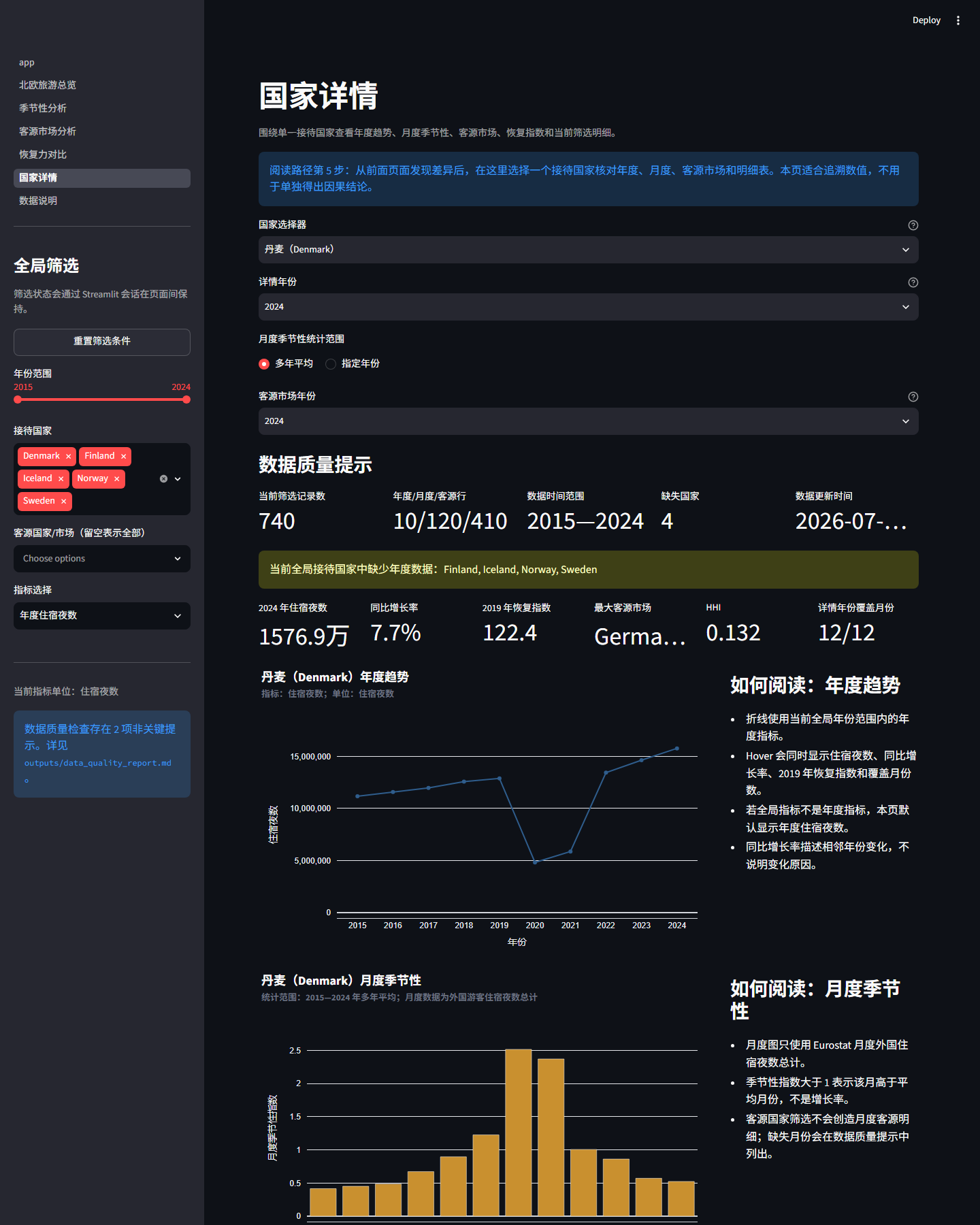Screen dimensions: 980x1225
Task: Remove the Norway tag
Action: click(116, 479)
